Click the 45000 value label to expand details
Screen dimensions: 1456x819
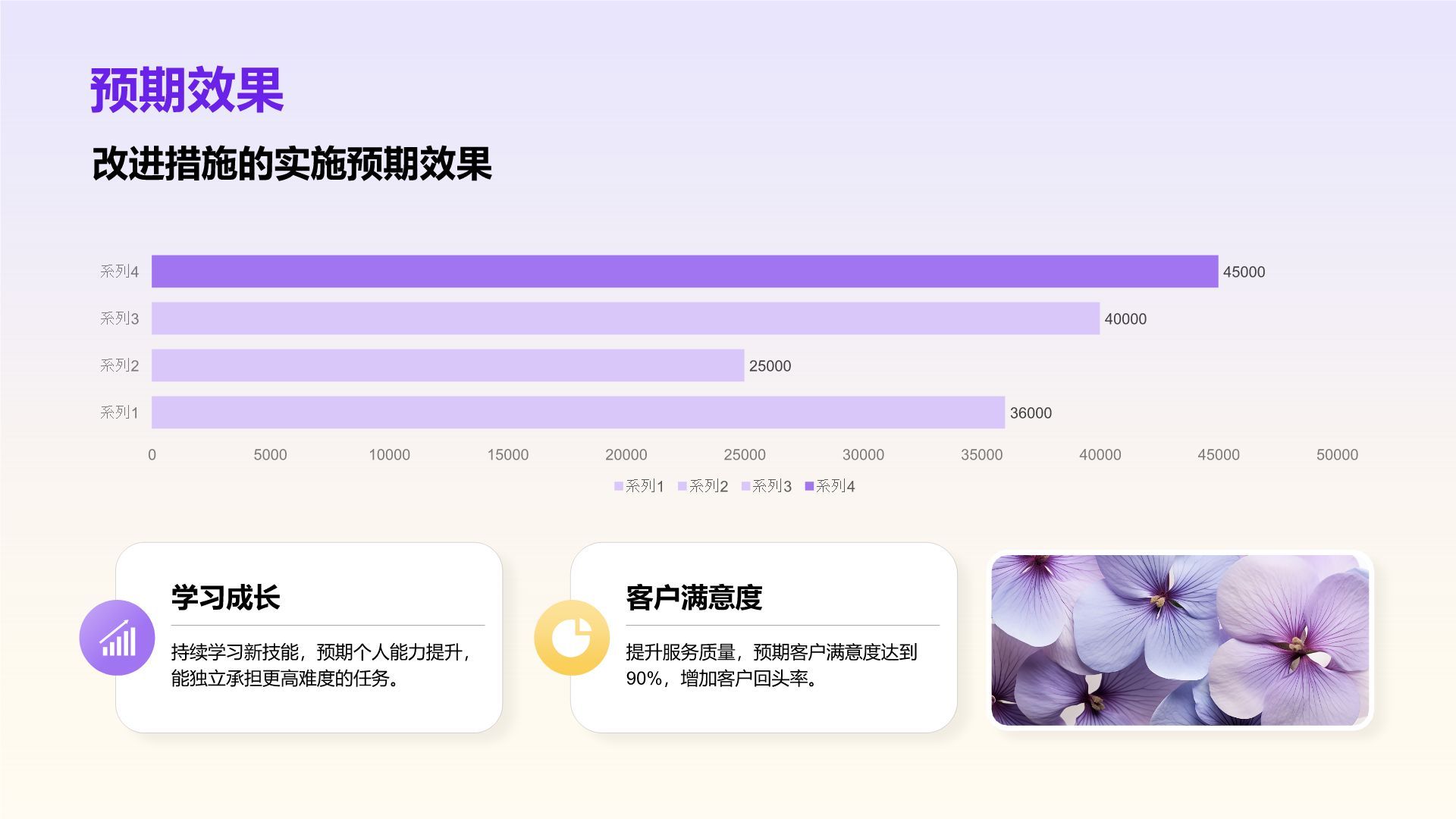pos(1245,271)
